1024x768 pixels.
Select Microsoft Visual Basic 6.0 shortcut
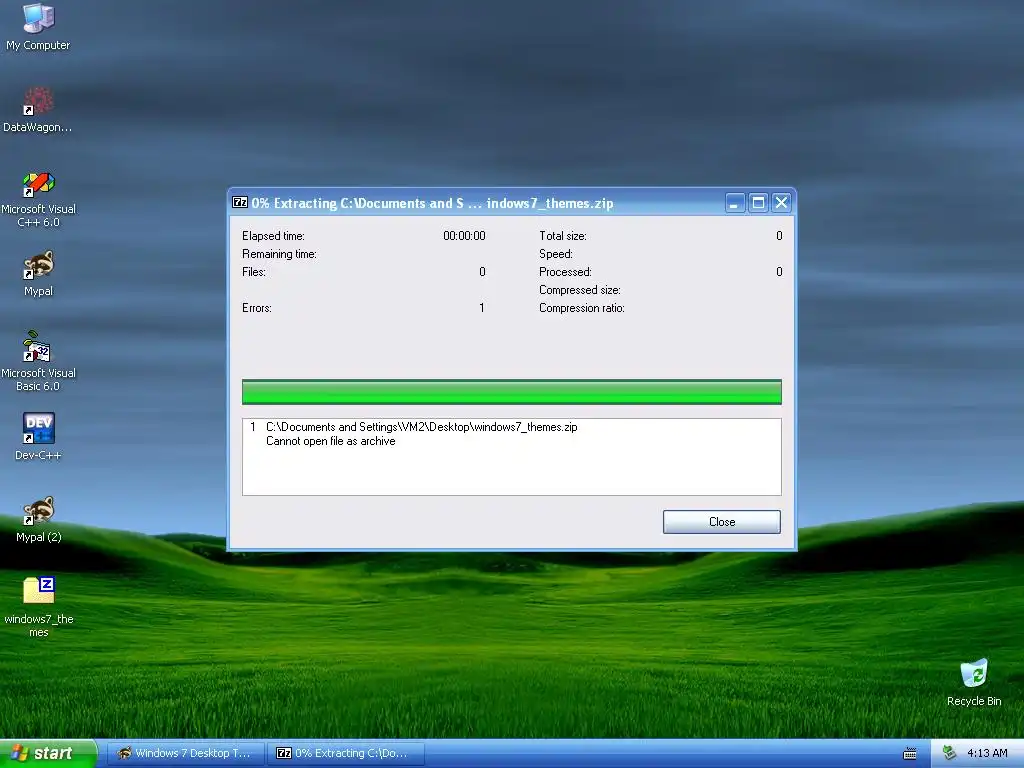(38, 361)
